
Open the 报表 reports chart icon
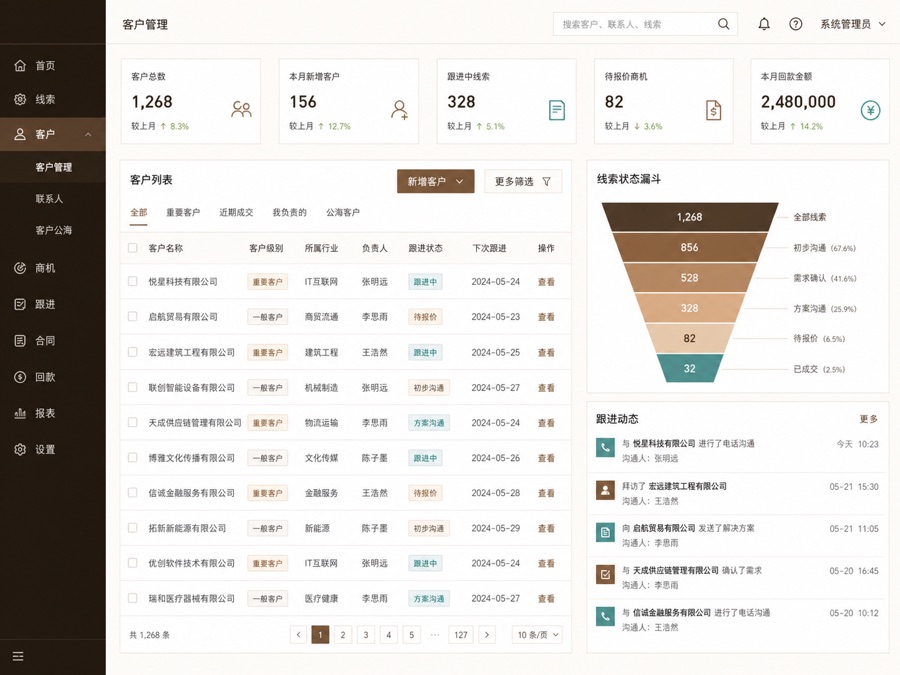point(20,413)
